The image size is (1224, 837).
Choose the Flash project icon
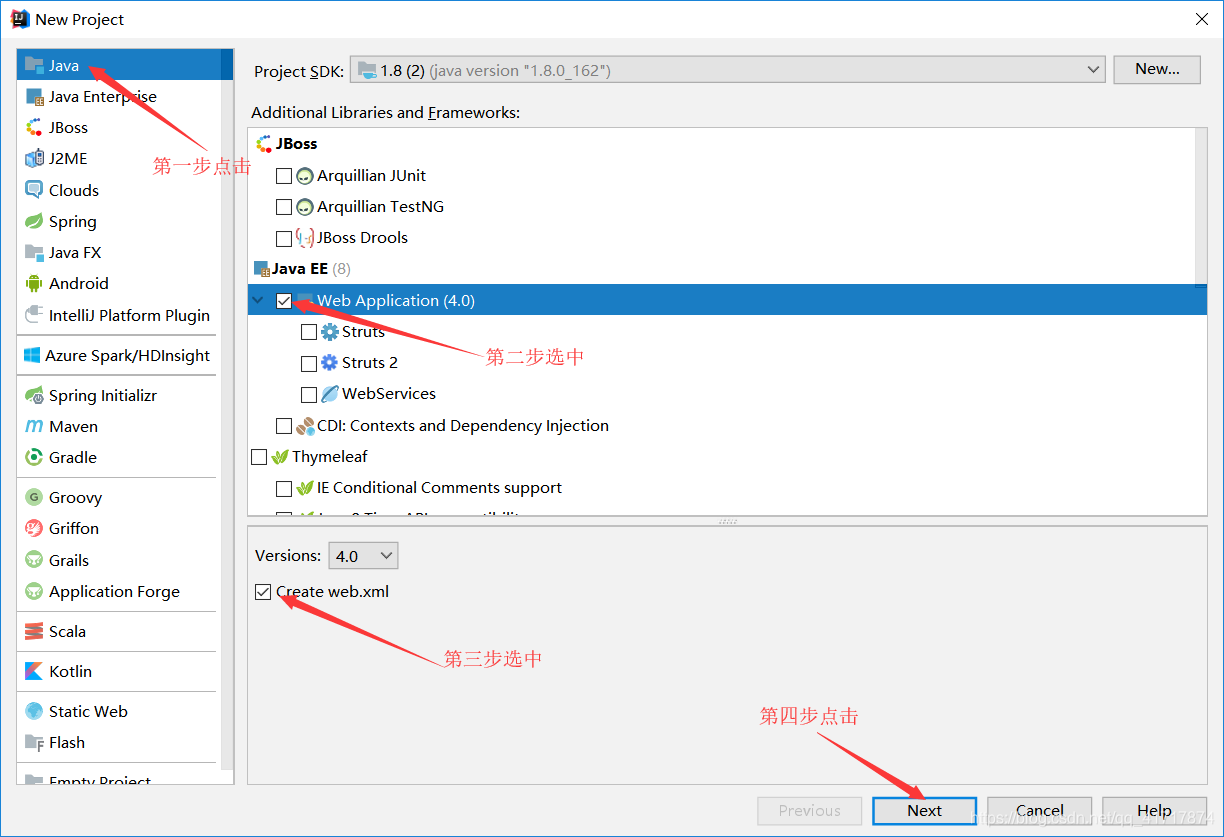34,742
